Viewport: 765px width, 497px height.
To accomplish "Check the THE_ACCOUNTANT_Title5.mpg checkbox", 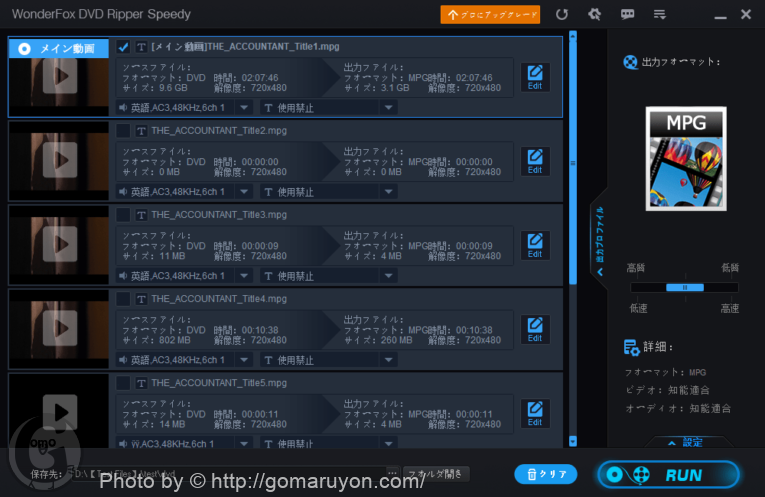I will pos(123,383).
